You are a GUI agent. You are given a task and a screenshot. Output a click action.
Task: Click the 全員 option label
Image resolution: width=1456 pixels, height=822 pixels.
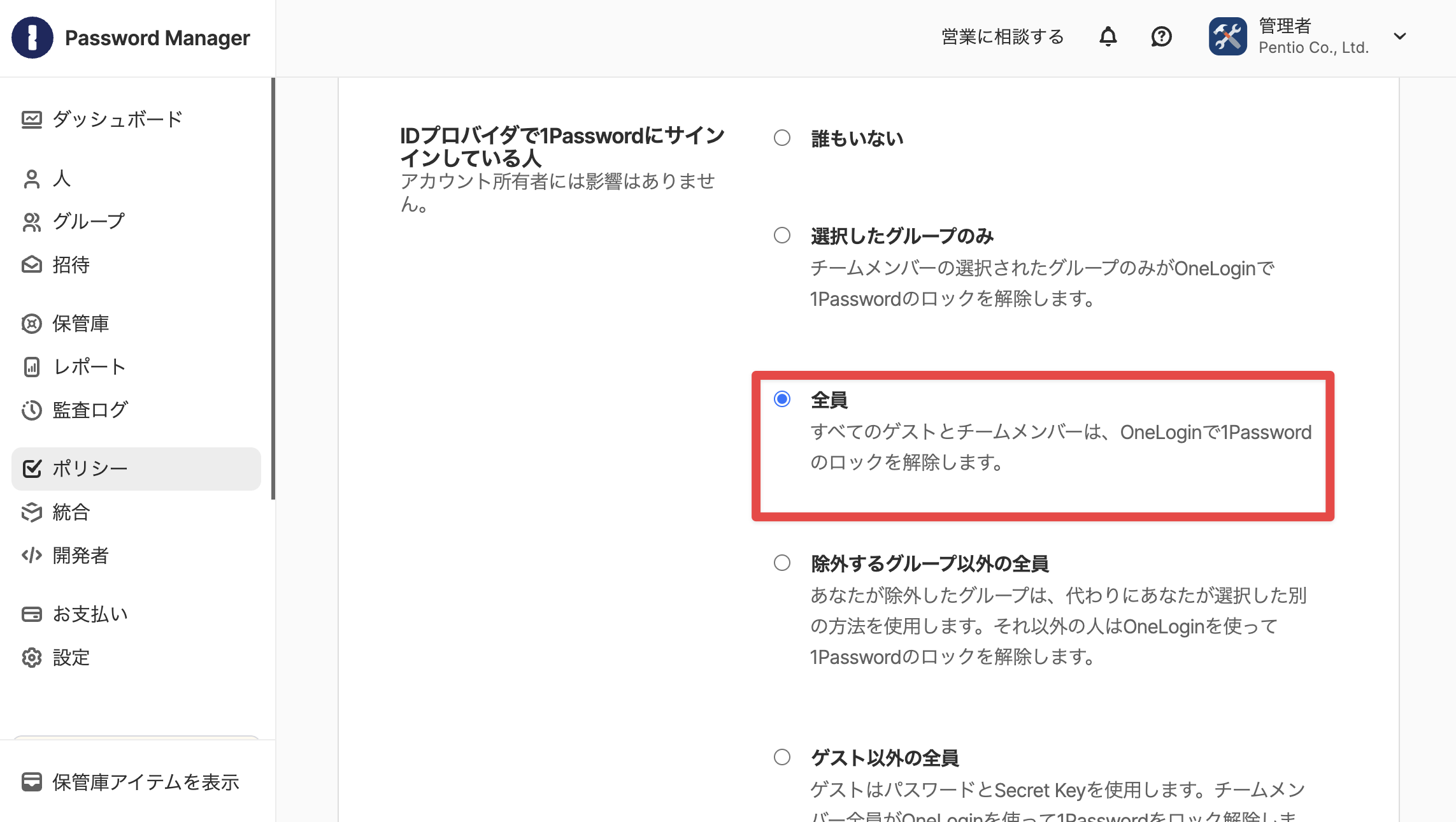[x=829, y=400]
